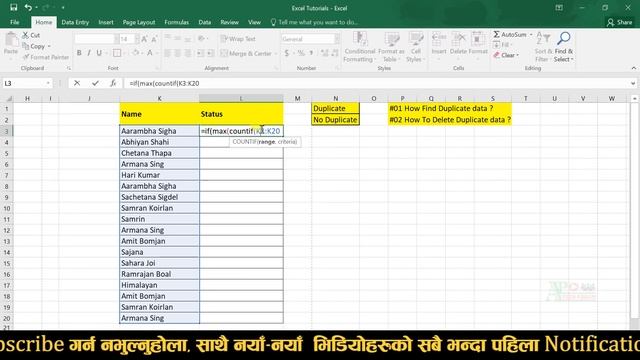
Task: Switch to the Data tab
Action: pyautogui.click(x=204, y=22)
